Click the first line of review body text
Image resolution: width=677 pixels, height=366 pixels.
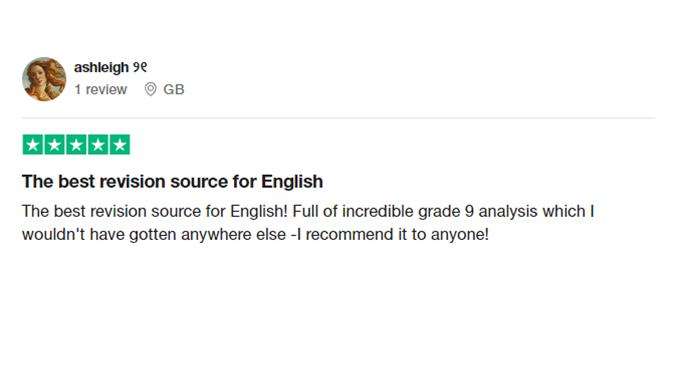click(x=308, y=211)
